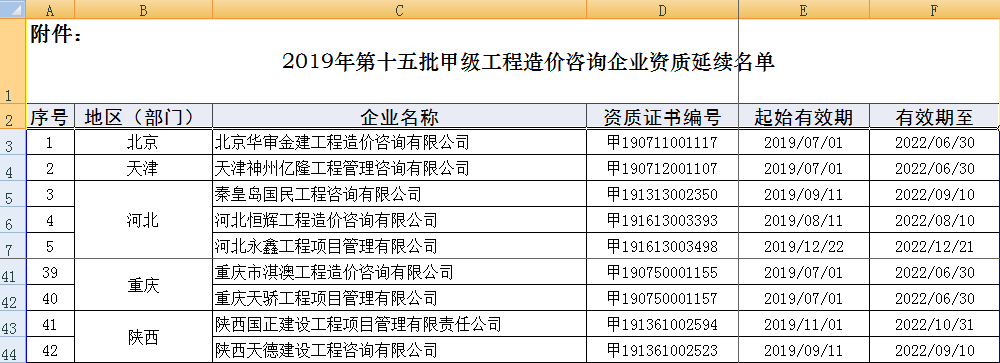Image resolution: width=1000 pixels, height=363 pixels.
Task: Click '天津神州亿隆工程管理咨询有限公司' cell
Action: 399,168
